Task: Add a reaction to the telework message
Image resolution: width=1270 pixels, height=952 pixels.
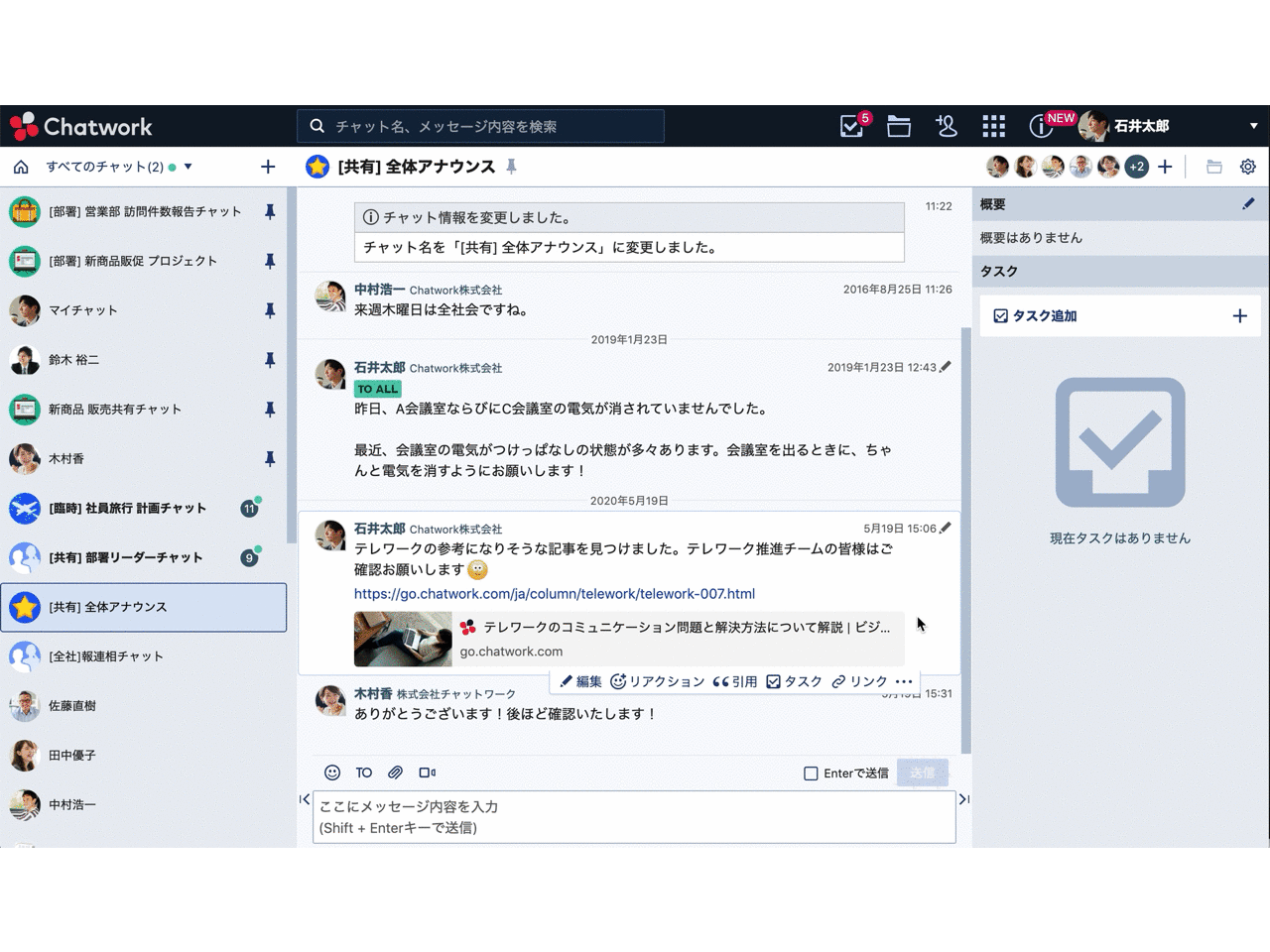Action: [x=657, y=681]
